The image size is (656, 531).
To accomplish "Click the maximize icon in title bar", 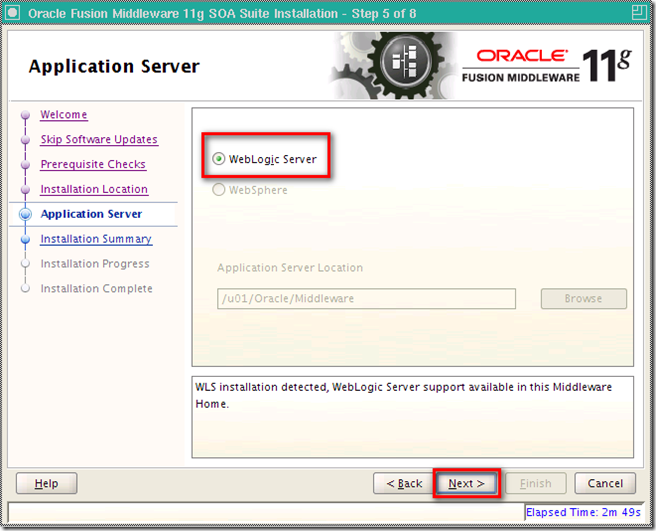I will [x=639, y=13].
